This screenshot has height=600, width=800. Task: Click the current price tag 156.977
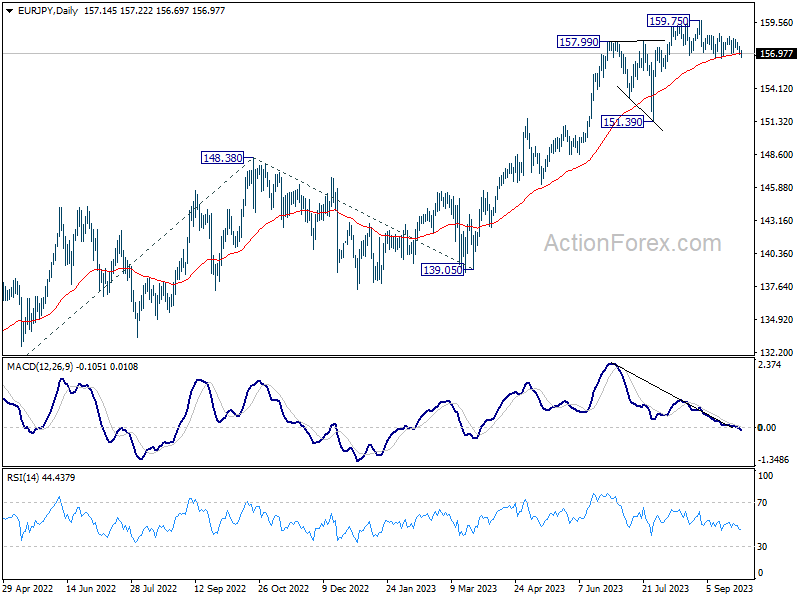[x=776, y=54]
